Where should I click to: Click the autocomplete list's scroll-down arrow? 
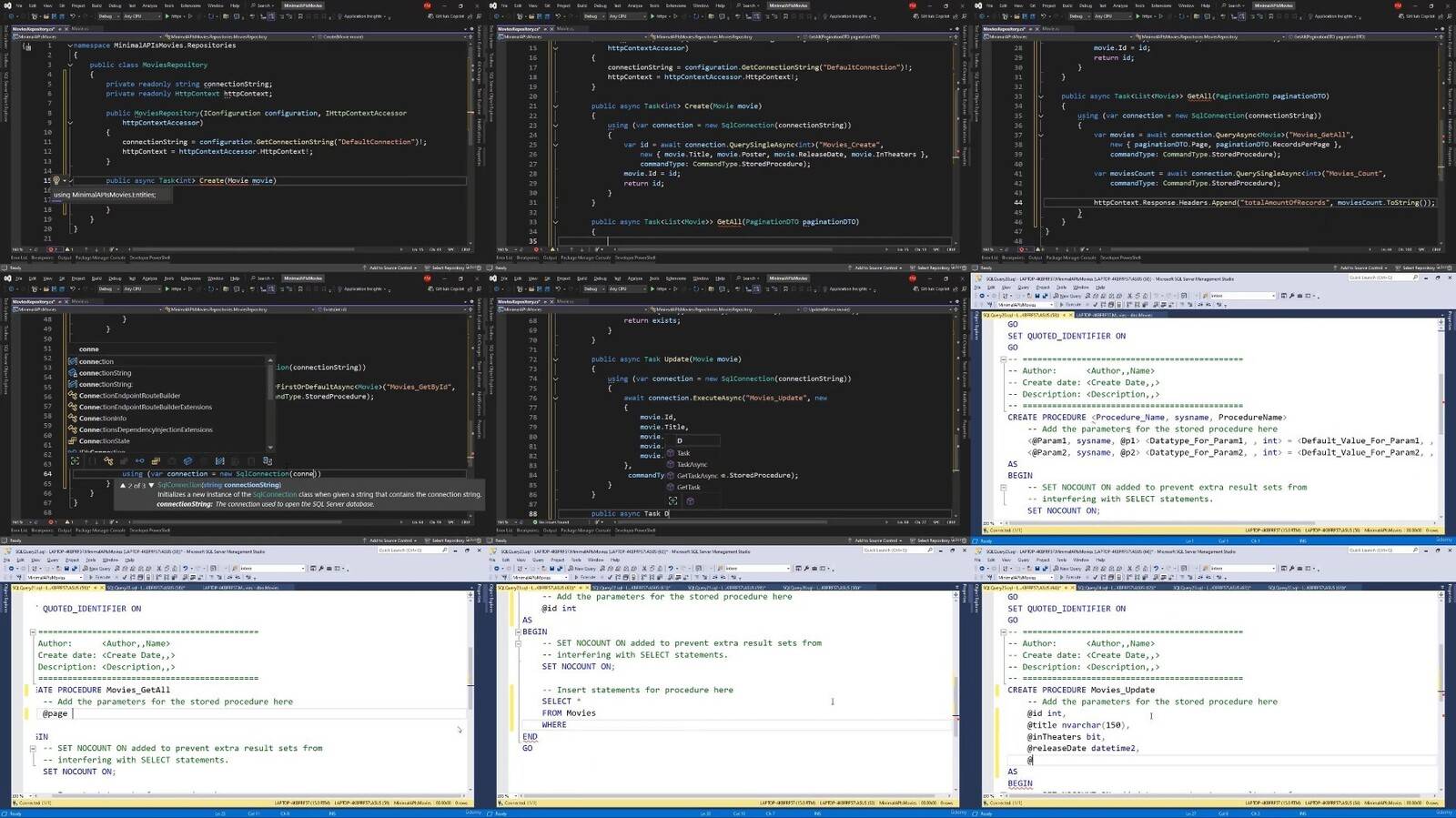coord(270,448)
